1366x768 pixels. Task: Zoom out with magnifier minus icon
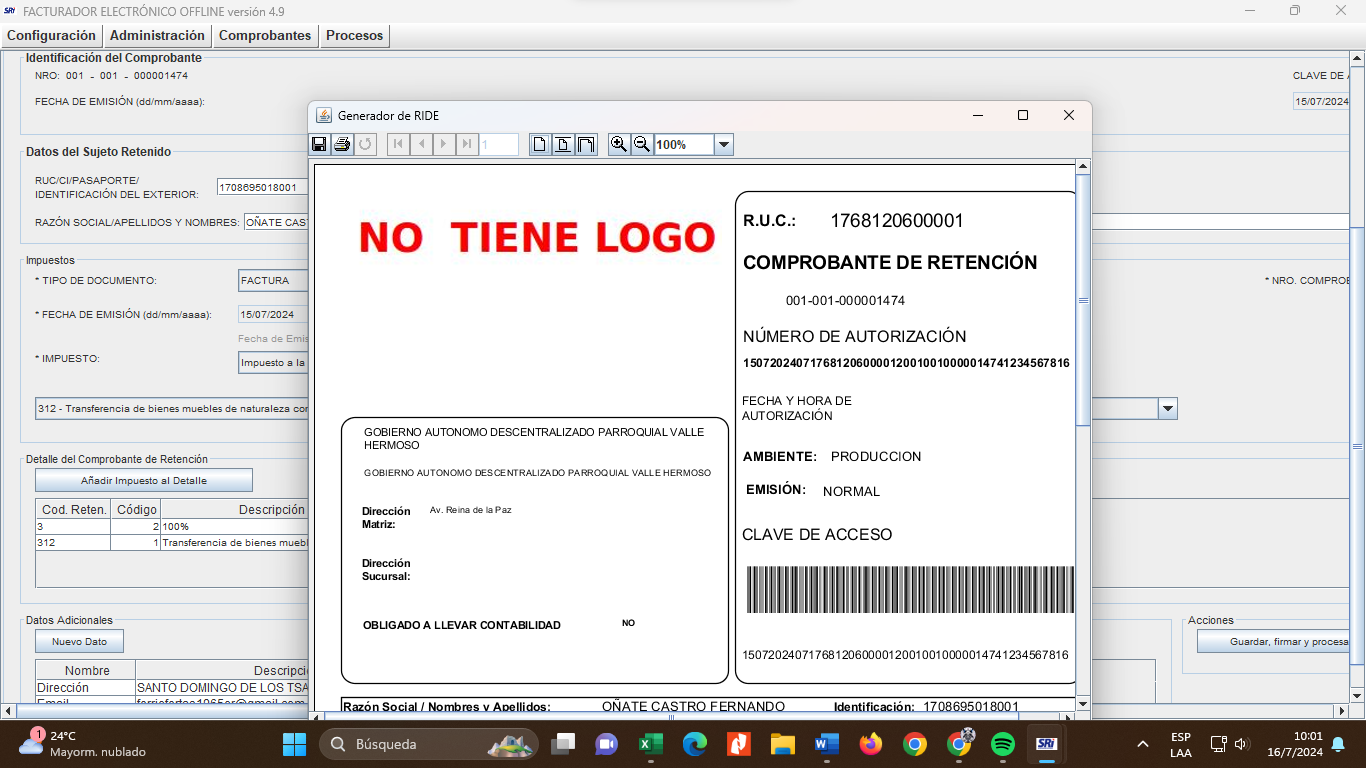pyautogui.click(x=642, y=144)
